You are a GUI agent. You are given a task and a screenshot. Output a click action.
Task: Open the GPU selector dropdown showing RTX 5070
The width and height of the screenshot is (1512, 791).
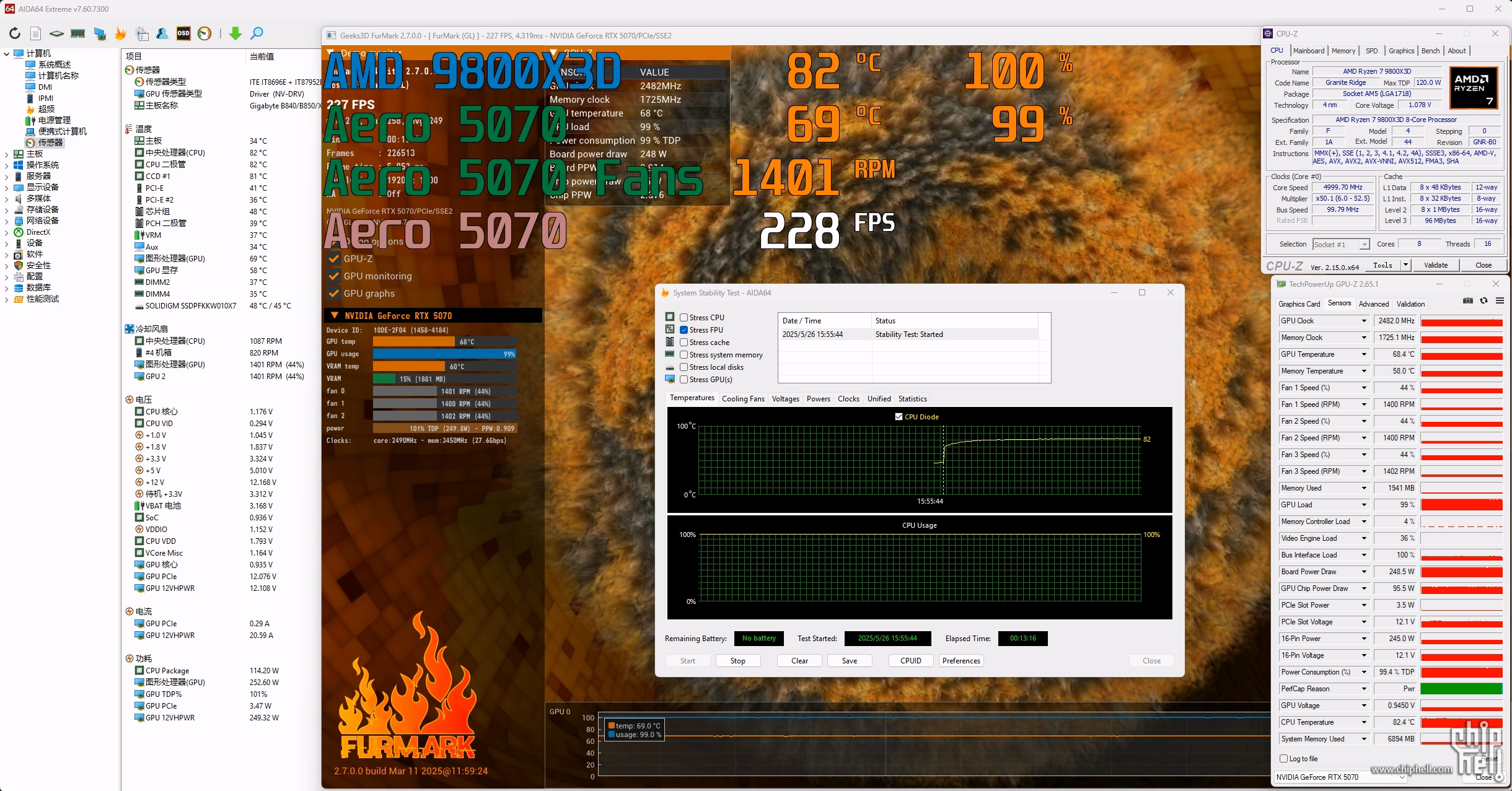pyautogui.click(x=1341, y=777)
